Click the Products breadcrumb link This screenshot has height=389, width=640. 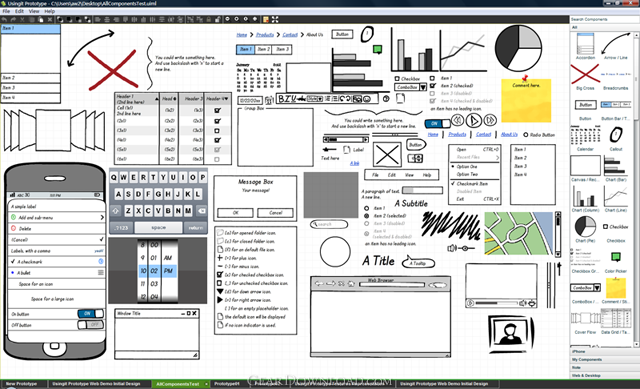[265, 35]
